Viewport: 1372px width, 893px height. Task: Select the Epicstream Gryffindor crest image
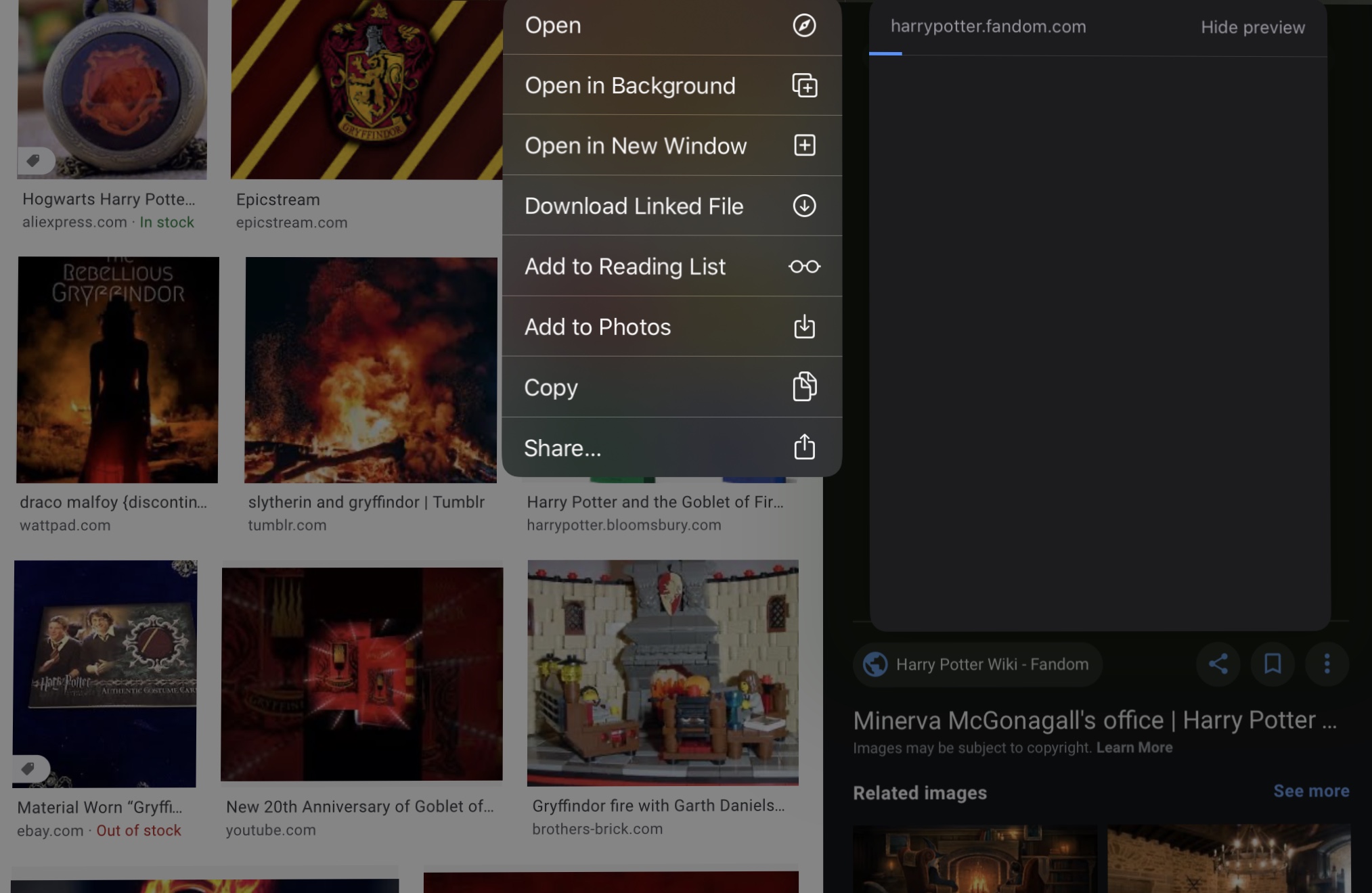click(366, 89)
